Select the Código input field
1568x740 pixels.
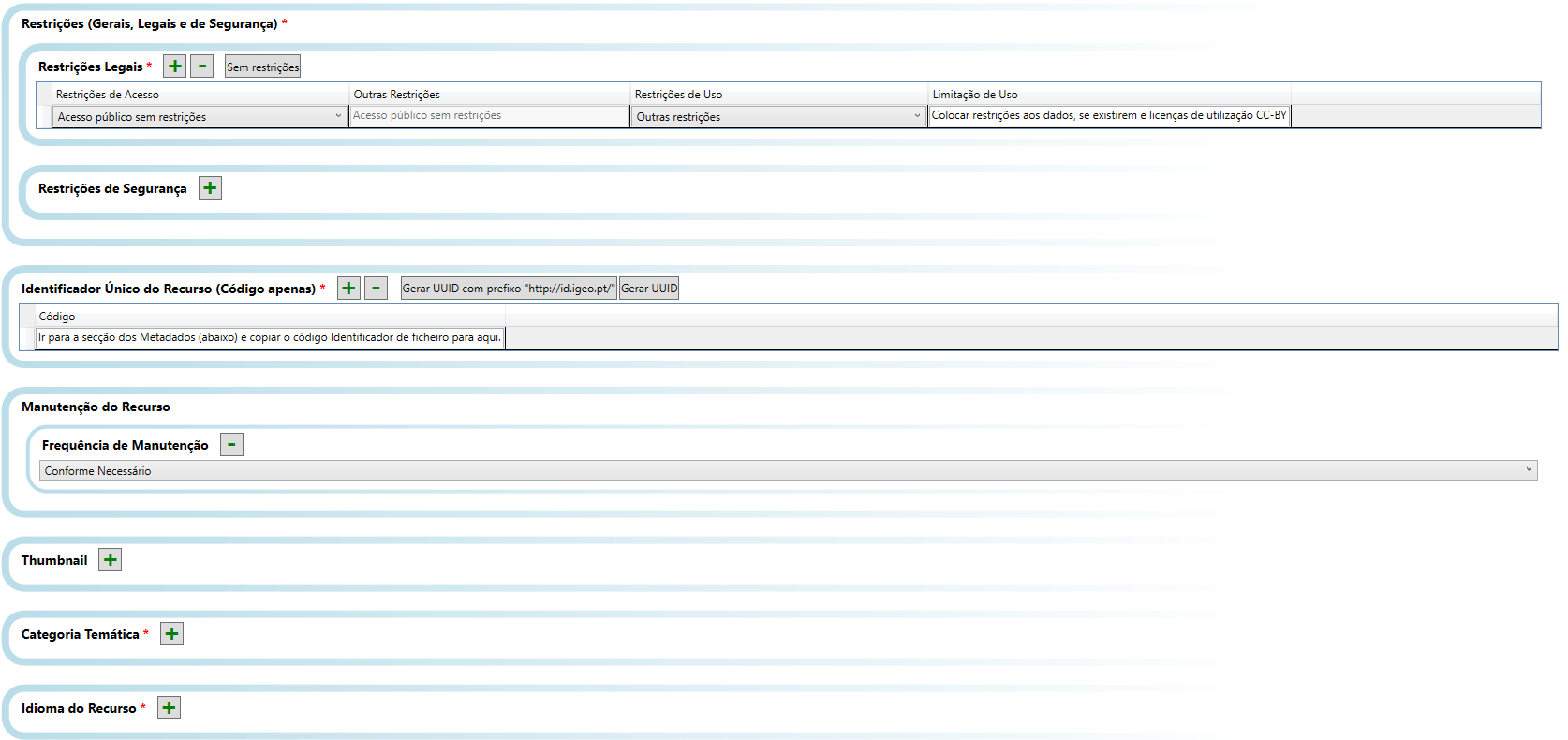[x=270, y=338]
